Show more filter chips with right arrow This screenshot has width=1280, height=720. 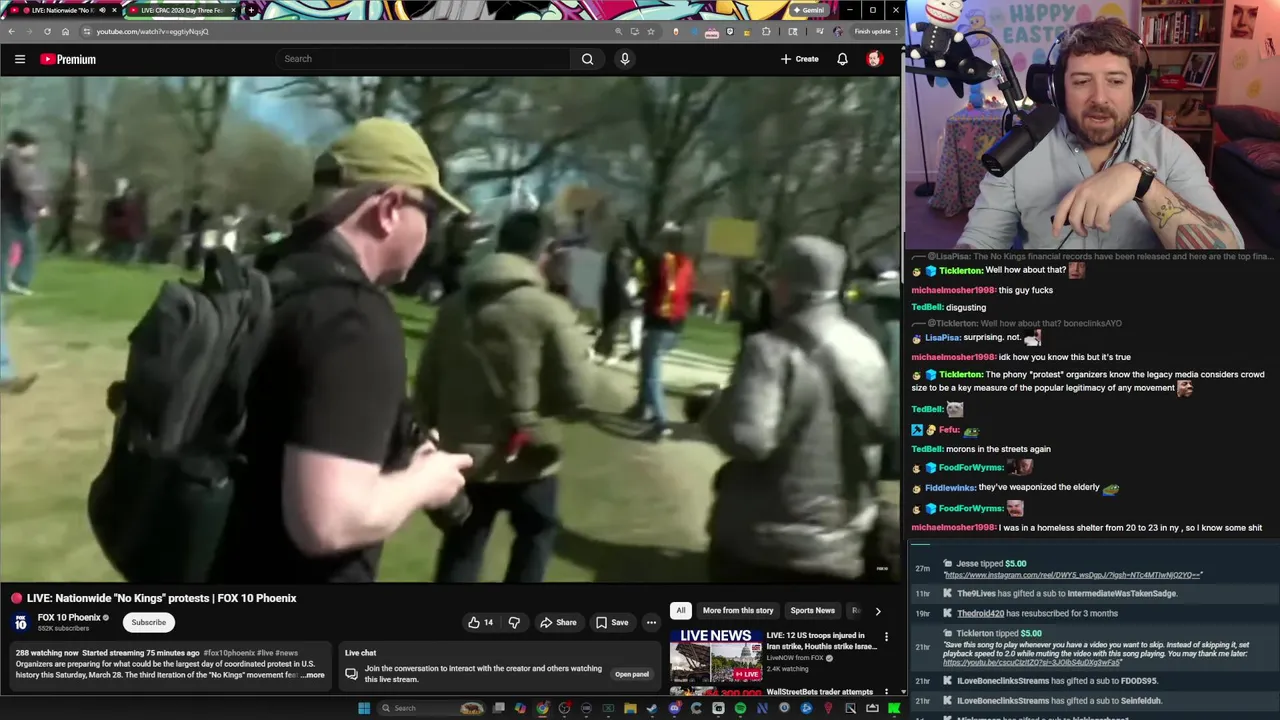pyautogui.click(x=878, y=610)
